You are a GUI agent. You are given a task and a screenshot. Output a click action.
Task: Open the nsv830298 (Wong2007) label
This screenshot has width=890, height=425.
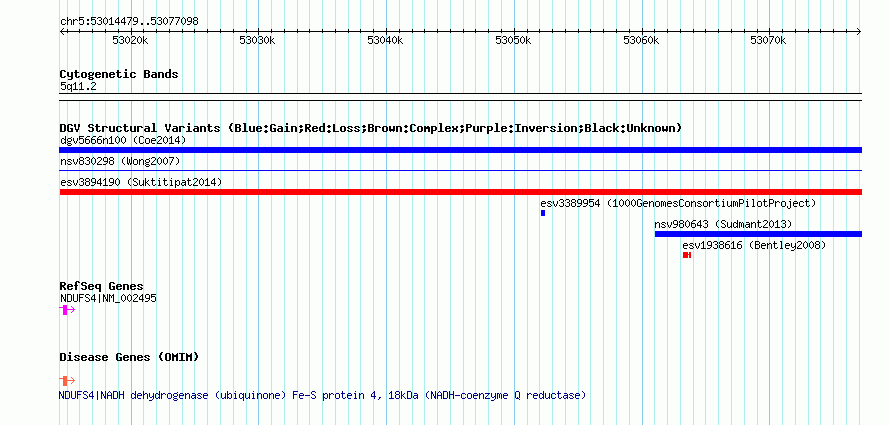point(120,161)
